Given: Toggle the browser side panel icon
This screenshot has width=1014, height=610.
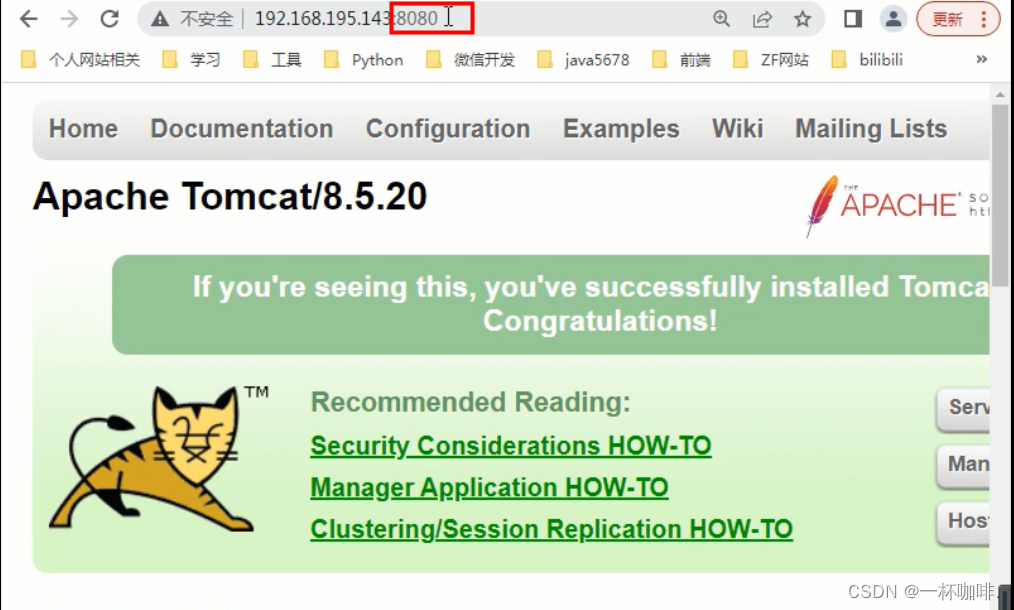Looking at the screenshot, I should [853, 19].
